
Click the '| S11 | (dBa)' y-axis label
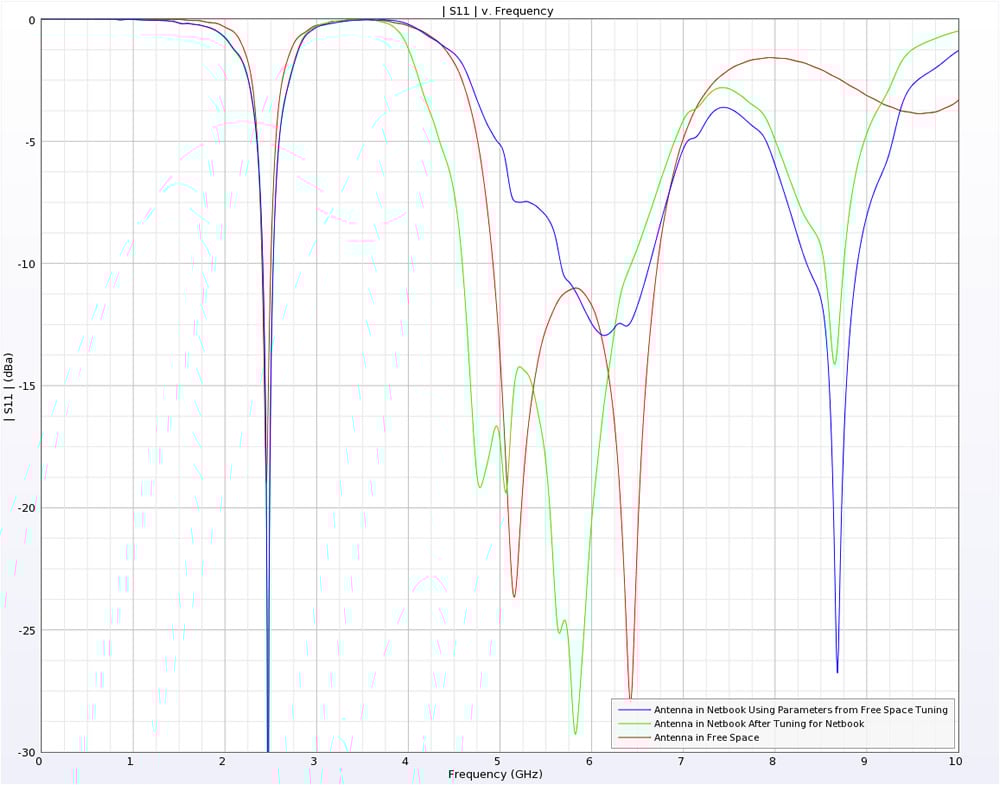[x=9, y=386]
